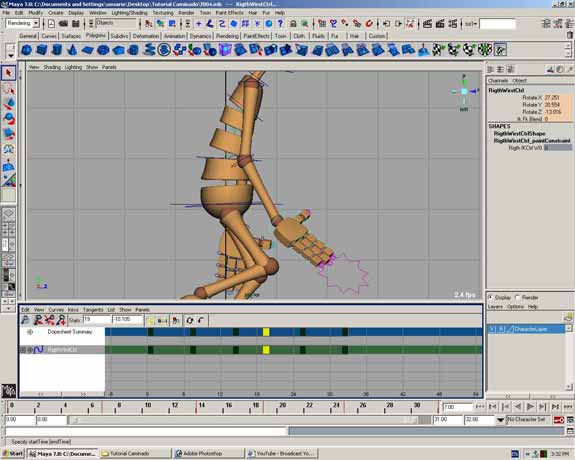The image size is (575, 460).
Task: Click the frame playback range icon in Dope Sheet
Action: tap(162, 320)
